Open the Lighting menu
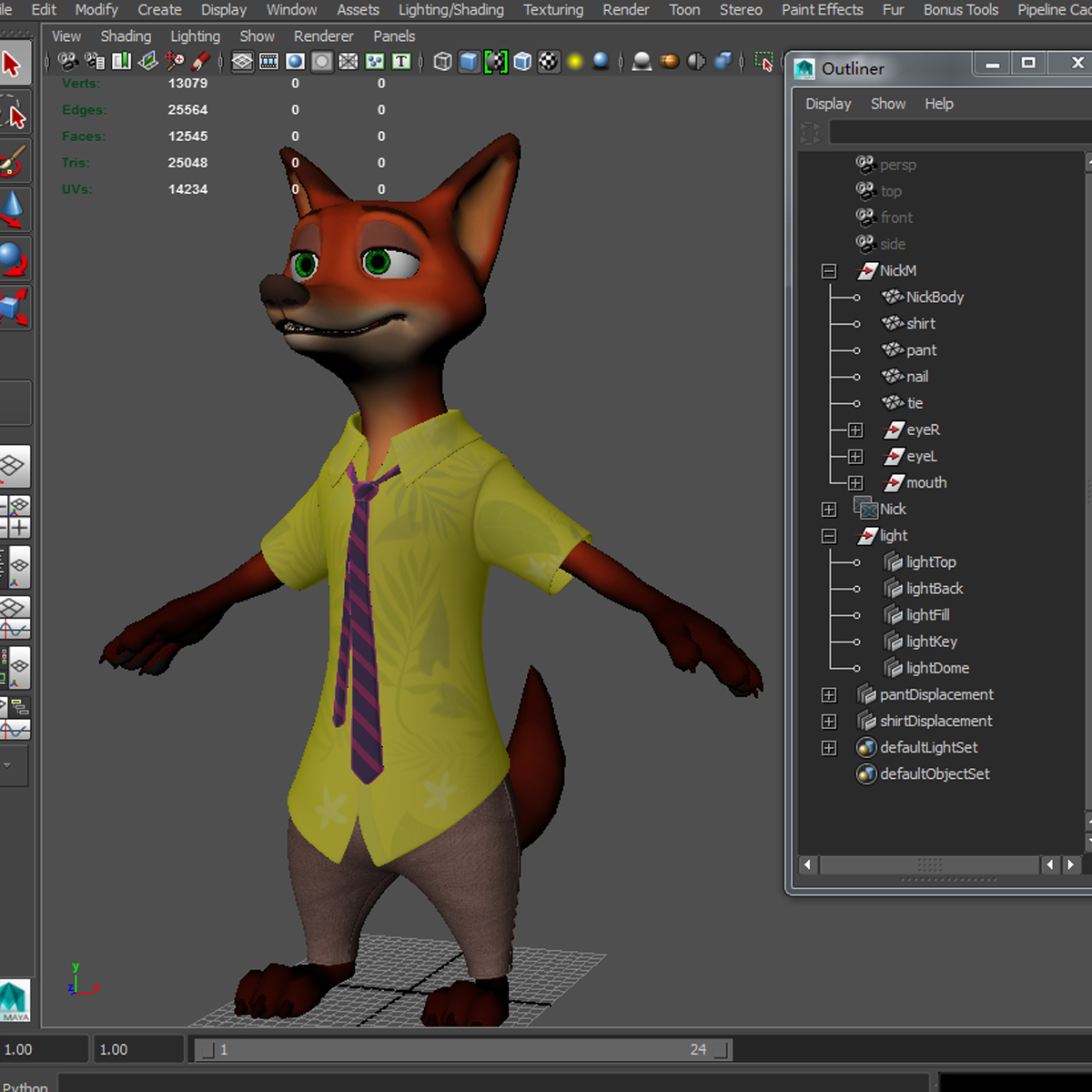The image size is (1092, 1092). click(x=195, y=36)
